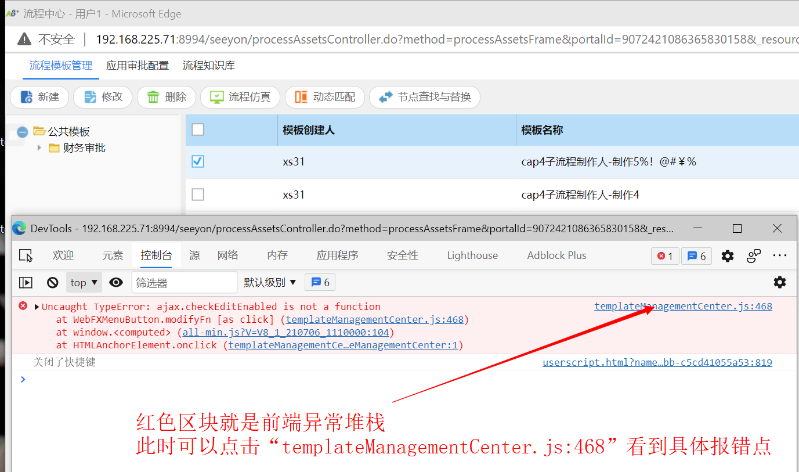Open stack trace link templateManagementCenter.js:468 in modifyFn line
Image resolution: width=799 pixels, height=472 pixels.
(x=375, y=320)
